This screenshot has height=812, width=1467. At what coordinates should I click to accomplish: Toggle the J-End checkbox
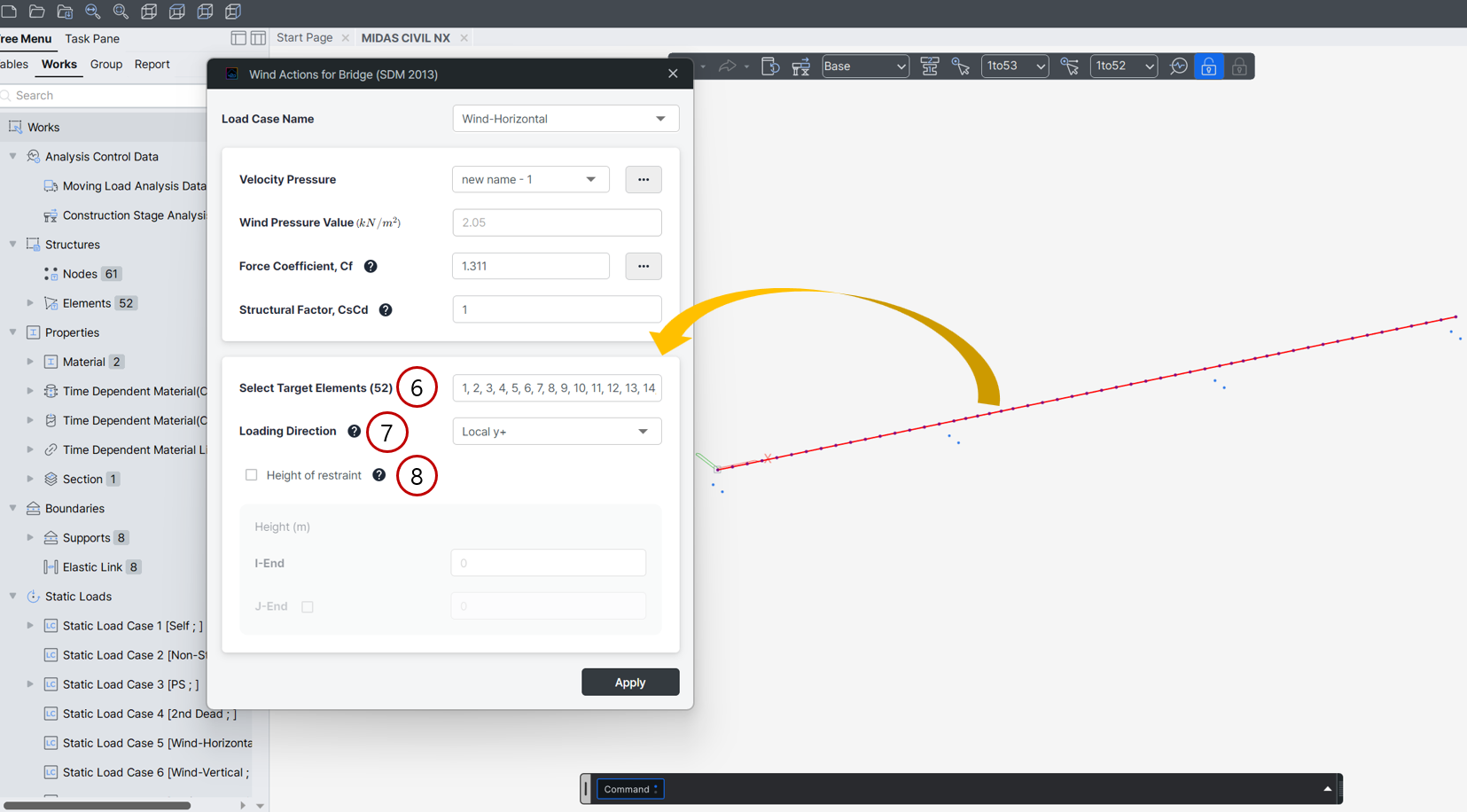click(x=308, y=607)
